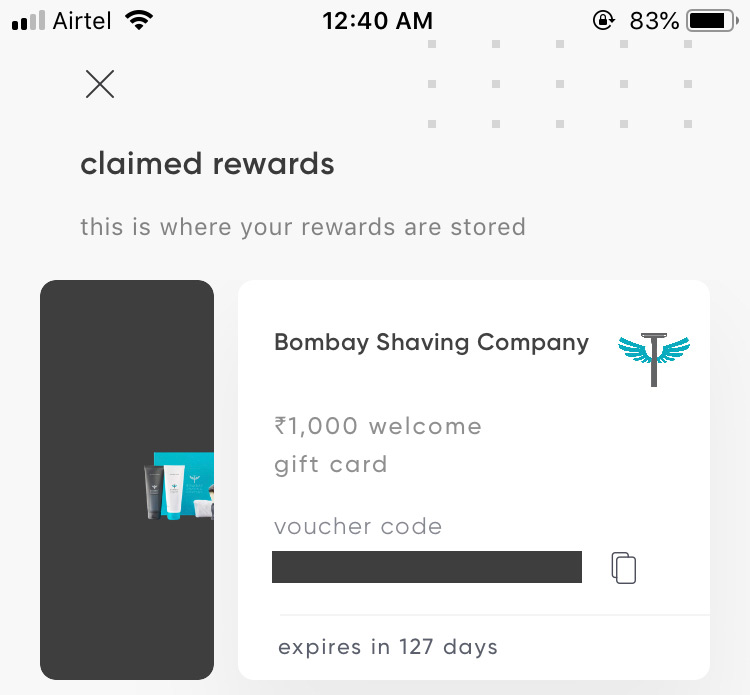Tap the expires in 127 days label
The width and height of the screenshot is (750, 695).
(388, 648)
